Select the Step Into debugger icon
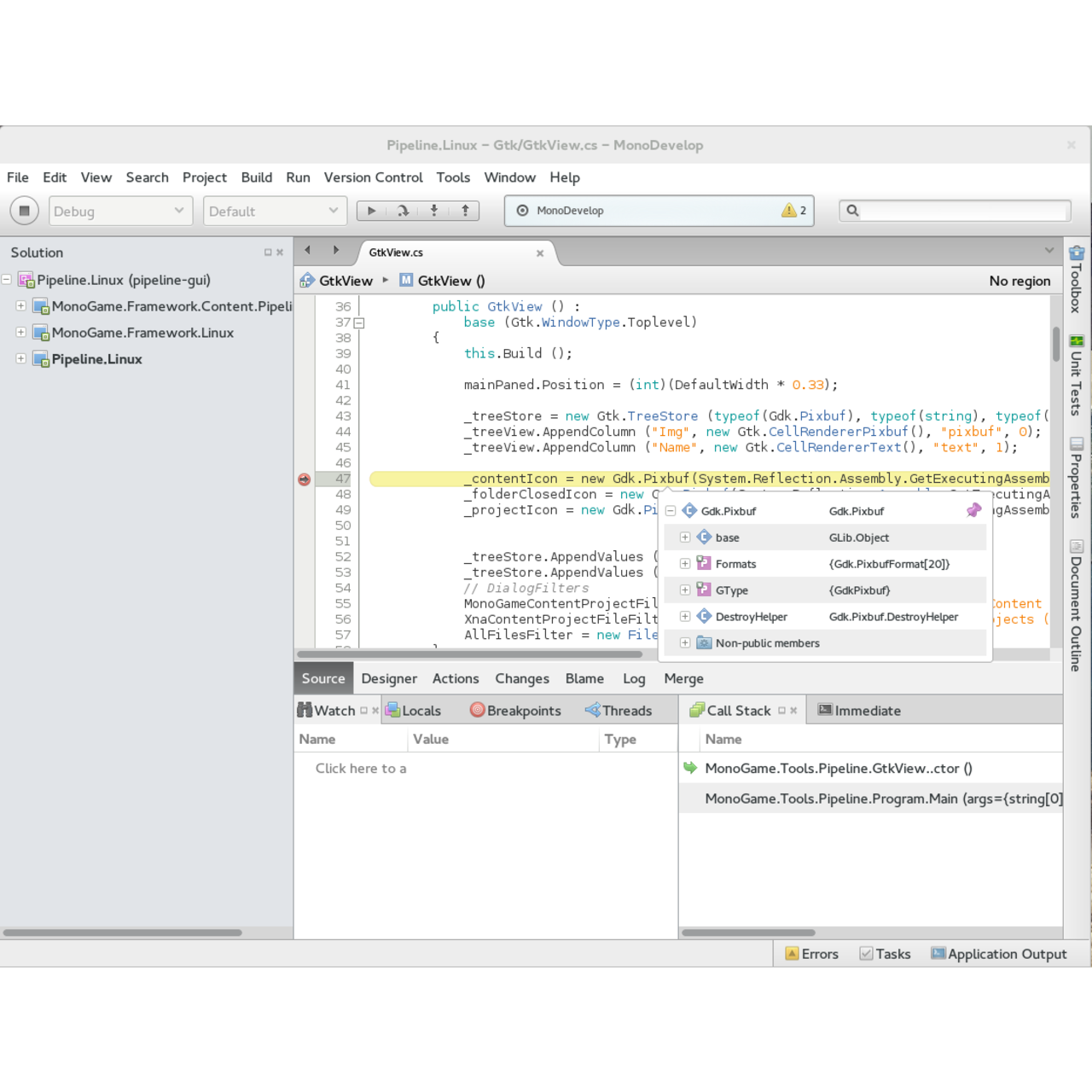This screenshot has width=1092, height=1092. [433, 210]
